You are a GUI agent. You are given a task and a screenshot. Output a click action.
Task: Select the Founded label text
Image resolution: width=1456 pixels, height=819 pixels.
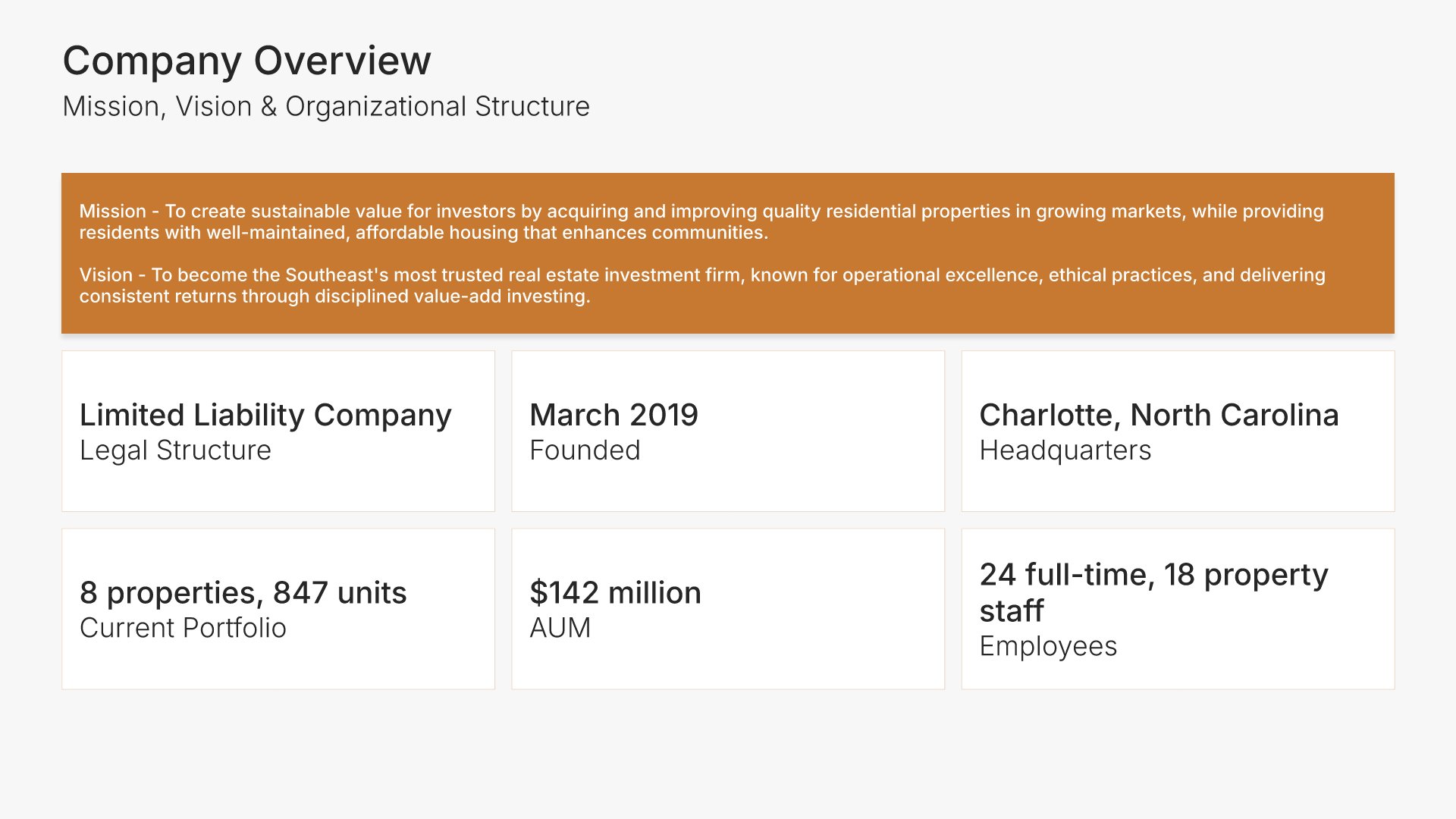[x=585, y=450]
